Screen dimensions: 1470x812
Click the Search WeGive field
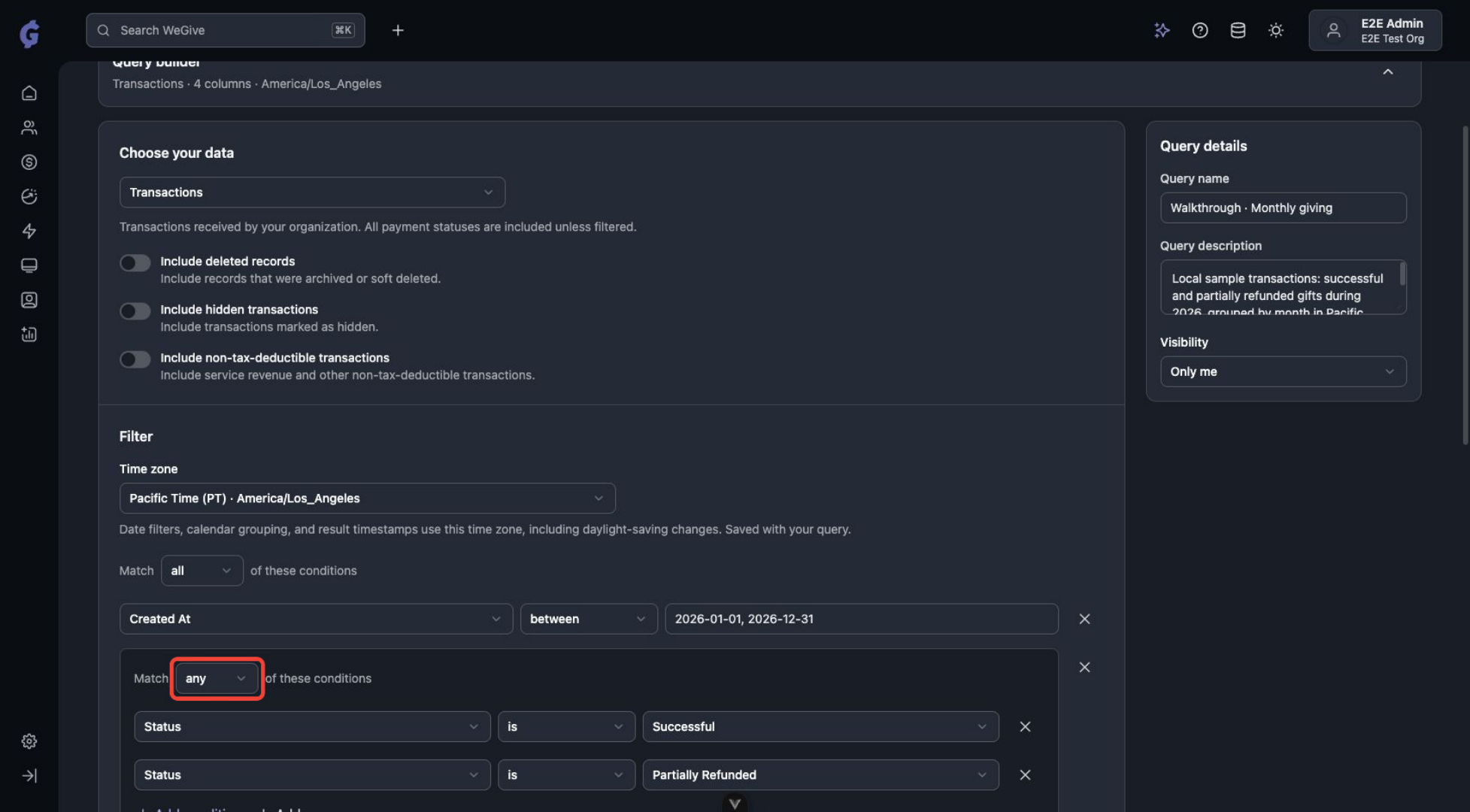tap(226, 30)
